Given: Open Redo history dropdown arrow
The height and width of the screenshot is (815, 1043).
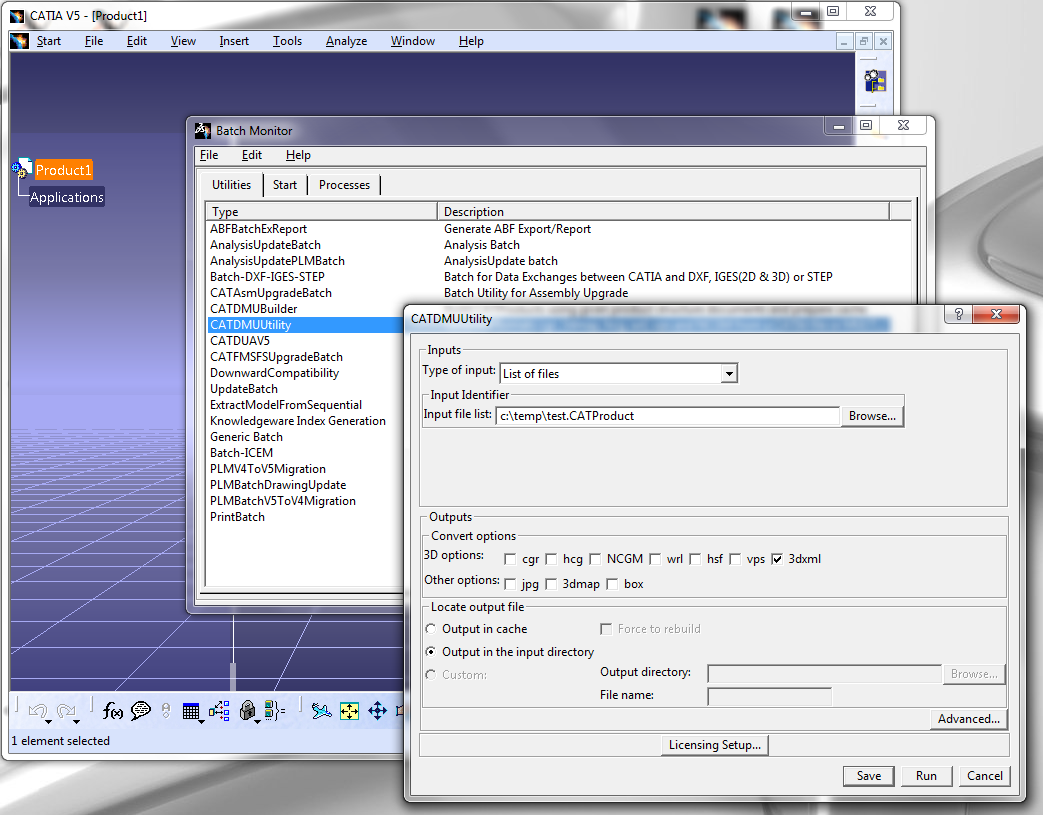Looking at the screenshot, I should point(76,722).
